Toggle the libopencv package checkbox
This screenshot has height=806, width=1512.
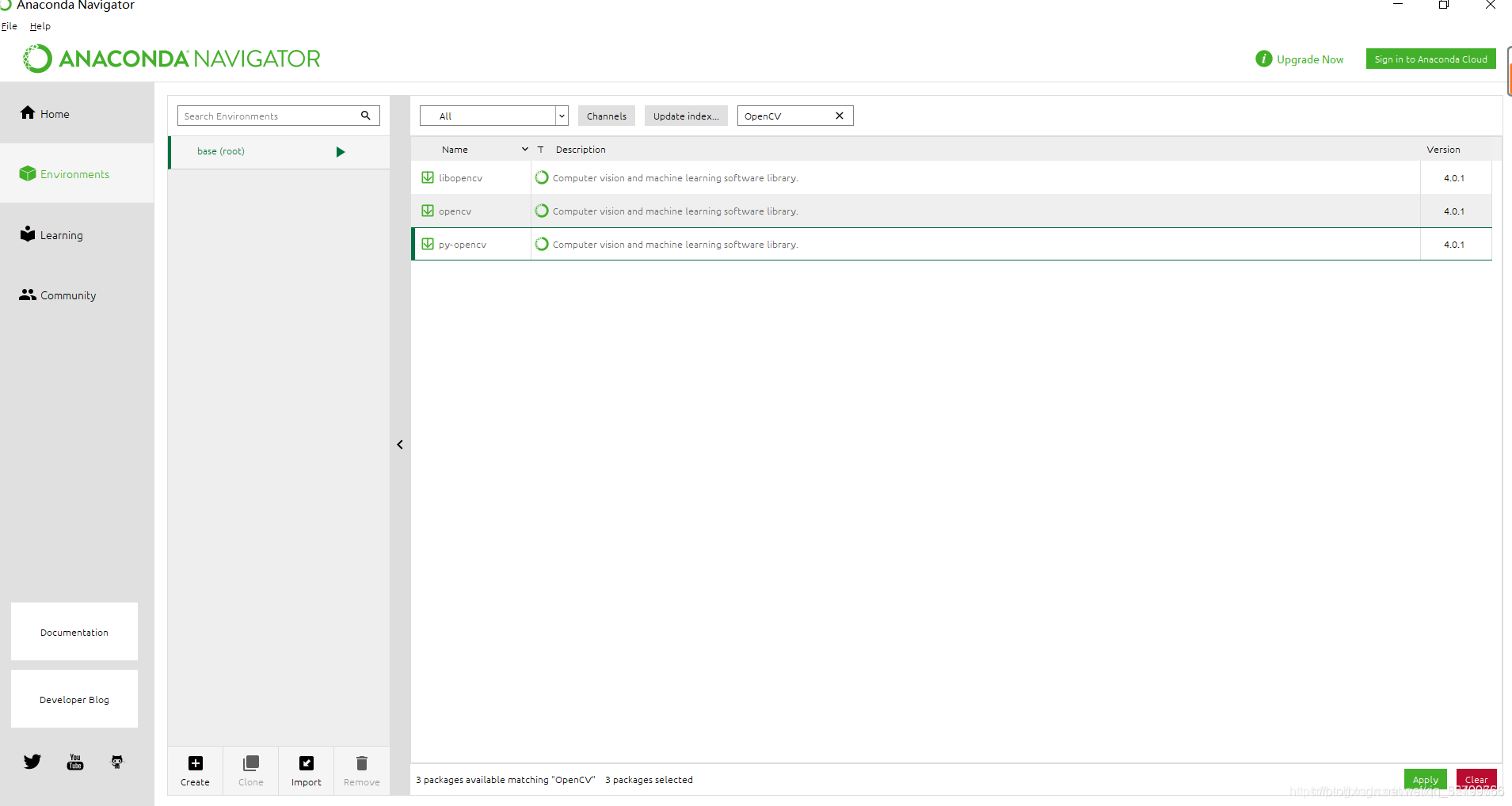(x=428, y=177)
